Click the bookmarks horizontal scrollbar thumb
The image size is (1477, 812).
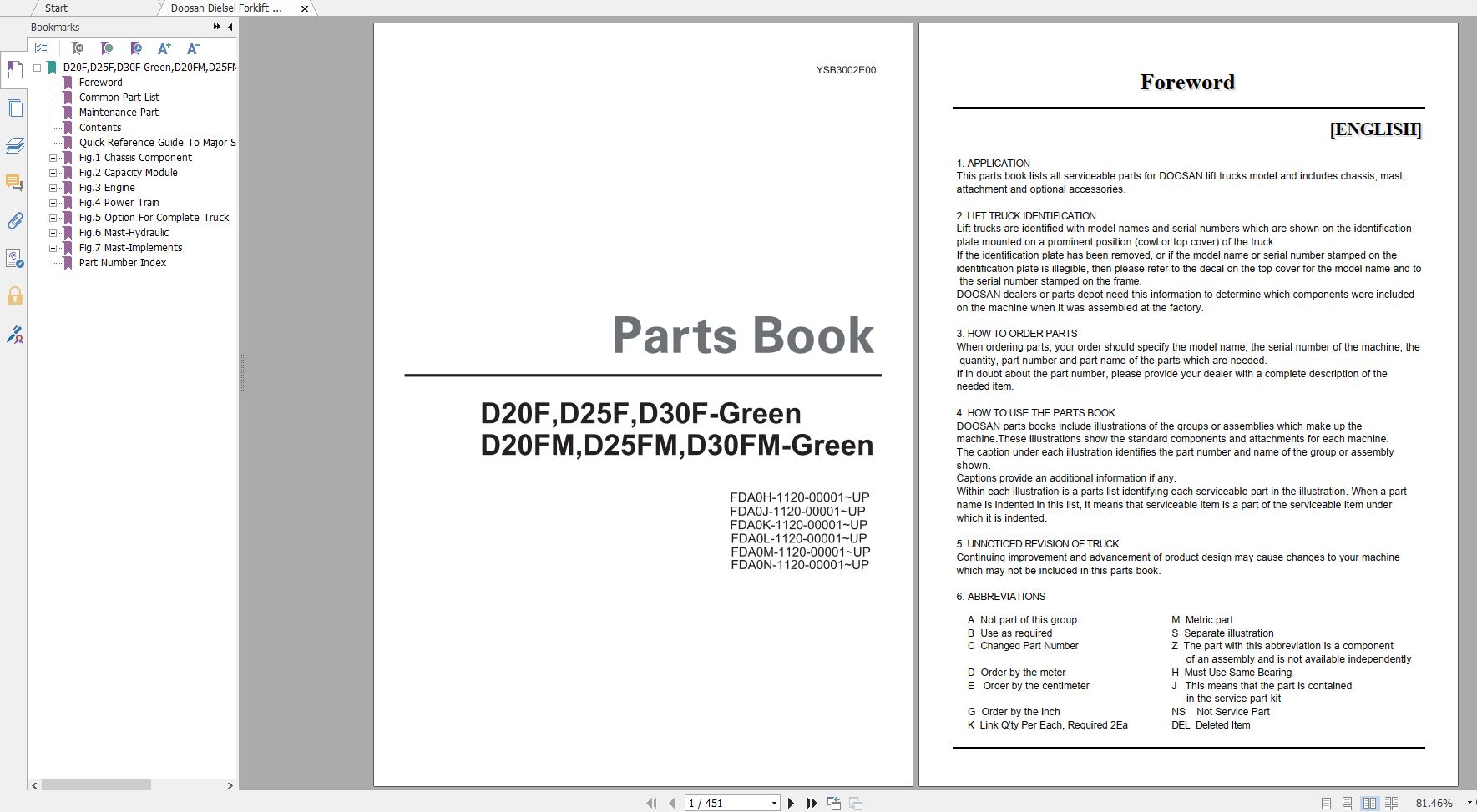(x=96, y=785)
